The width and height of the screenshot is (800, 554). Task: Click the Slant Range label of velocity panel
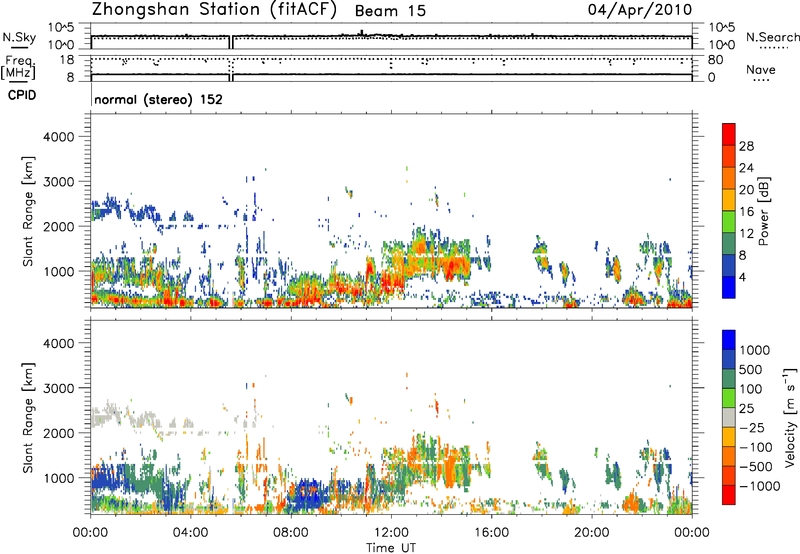pos(28,418)
